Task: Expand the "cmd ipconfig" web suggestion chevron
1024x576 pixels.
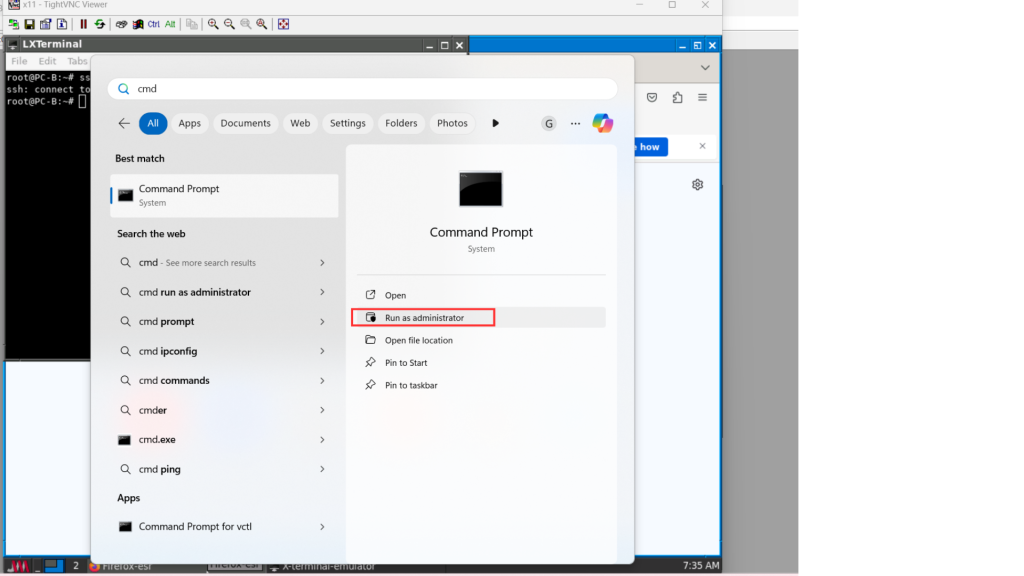Action: [322, 351]
